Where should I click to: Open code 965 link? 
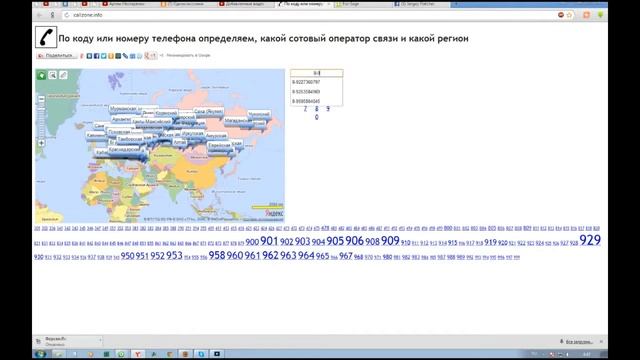(x=322, y=256)
